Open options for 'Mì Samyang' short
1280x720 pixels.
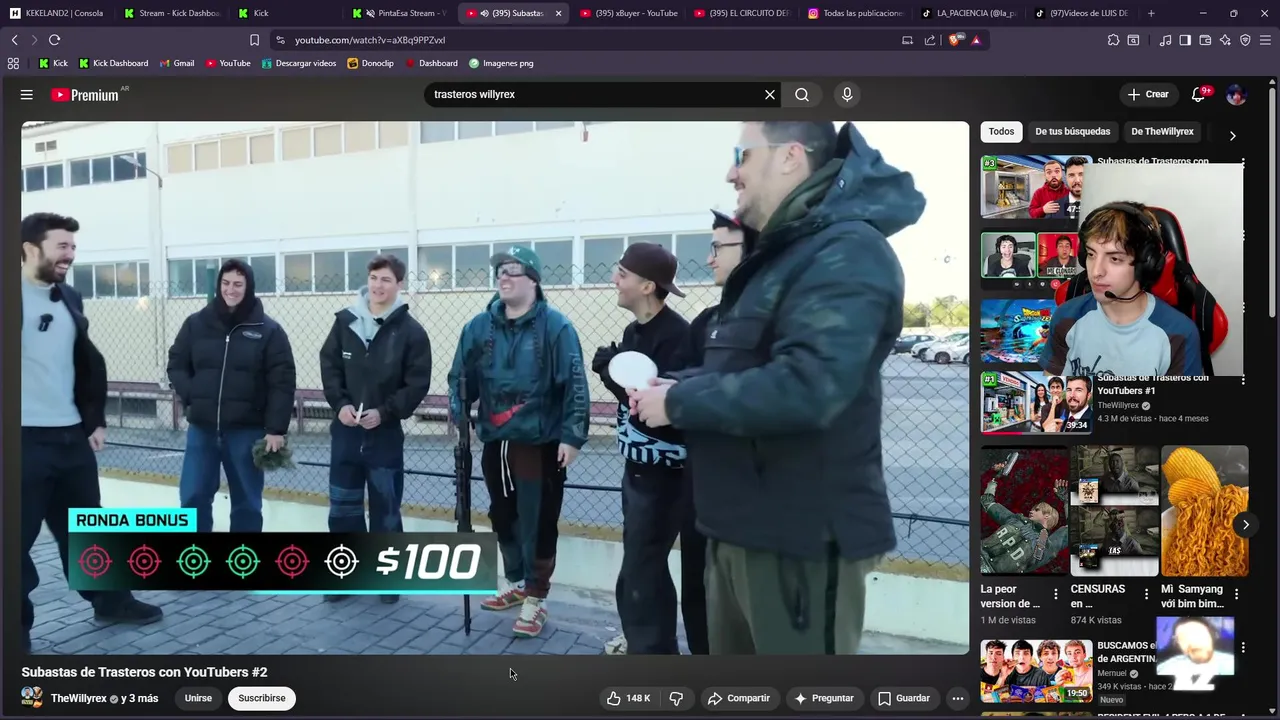(x=1236, y=594)
